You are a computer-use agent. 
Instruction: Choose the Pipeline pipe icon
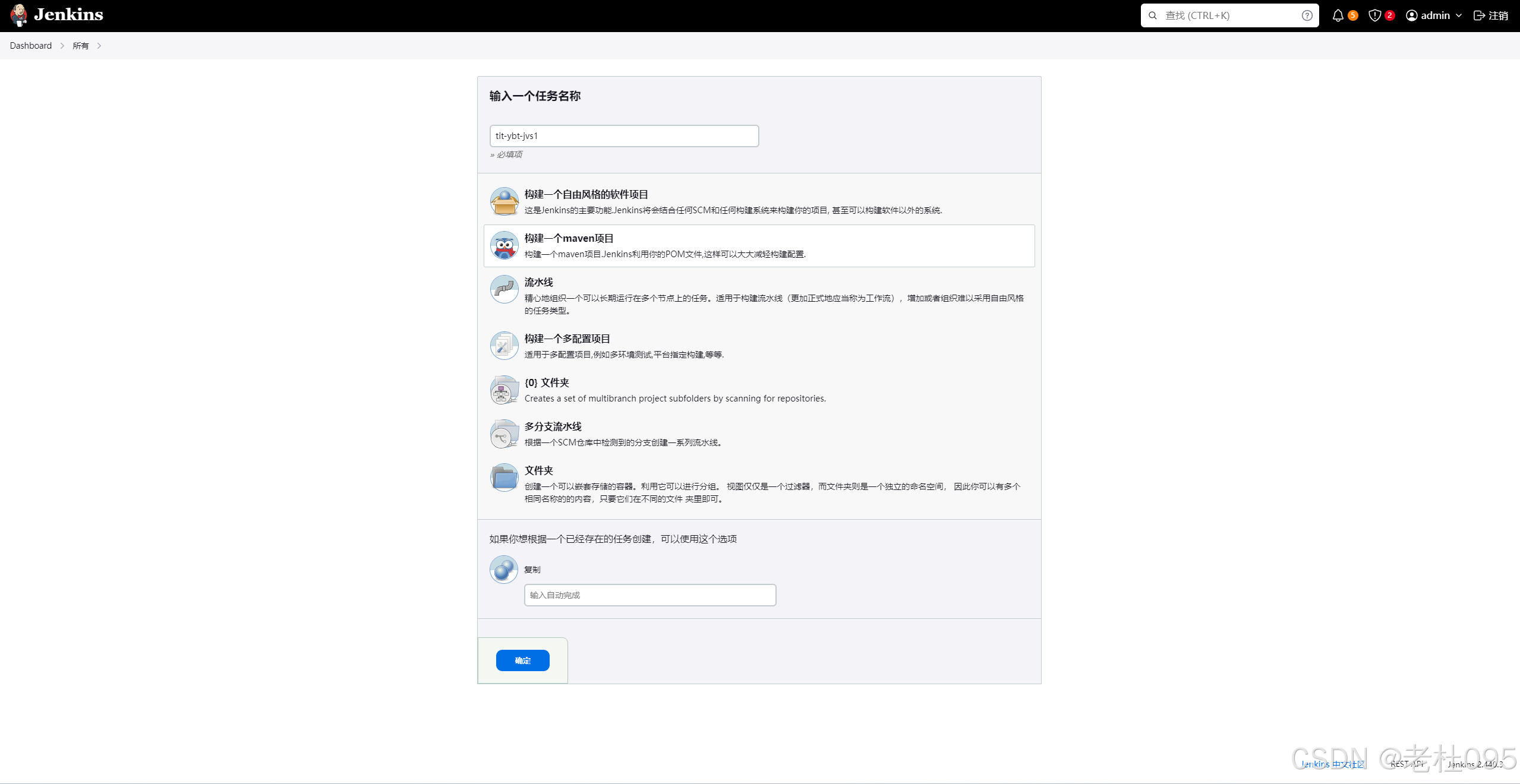click(x=504, y=290)
